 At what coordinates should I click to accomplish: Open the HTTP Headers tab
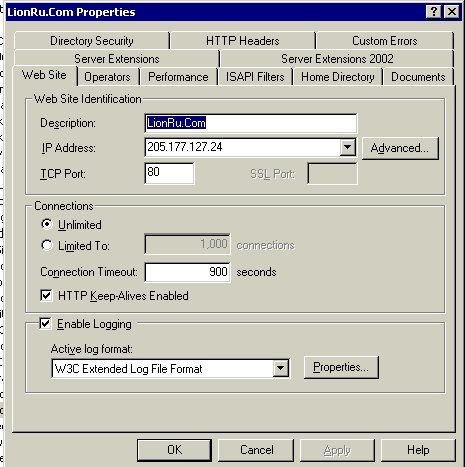[243, 41]
